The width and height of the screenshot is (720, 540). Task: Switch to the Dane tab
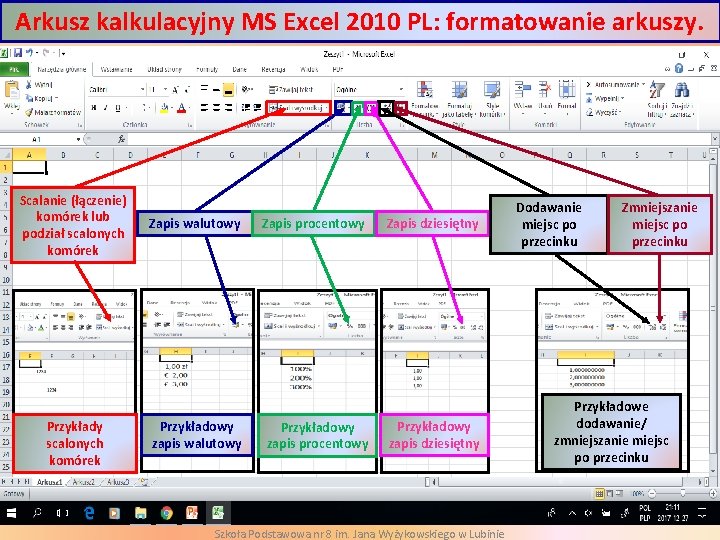coord(240,69)
